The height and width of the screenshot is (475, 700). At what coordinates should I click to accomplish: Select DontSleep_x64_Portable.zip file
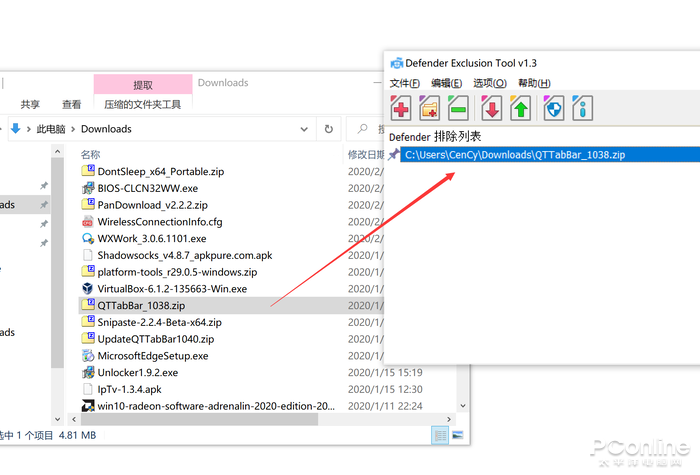[161, 171]
